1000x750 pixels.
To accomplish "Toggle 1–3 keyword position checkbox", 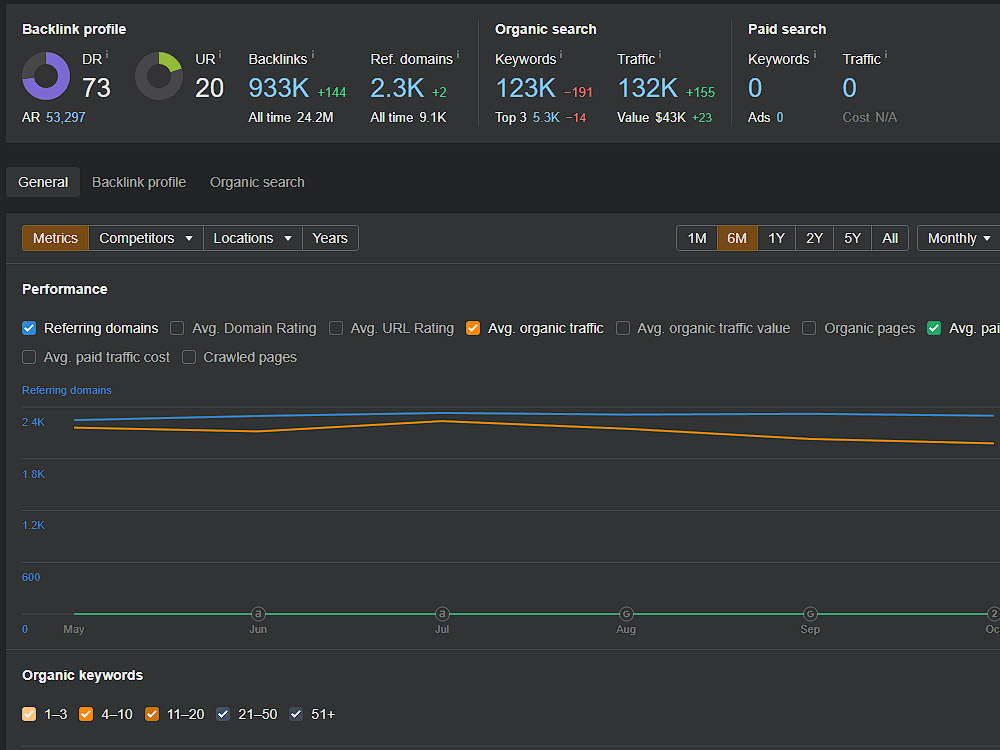I will (29, 714).
